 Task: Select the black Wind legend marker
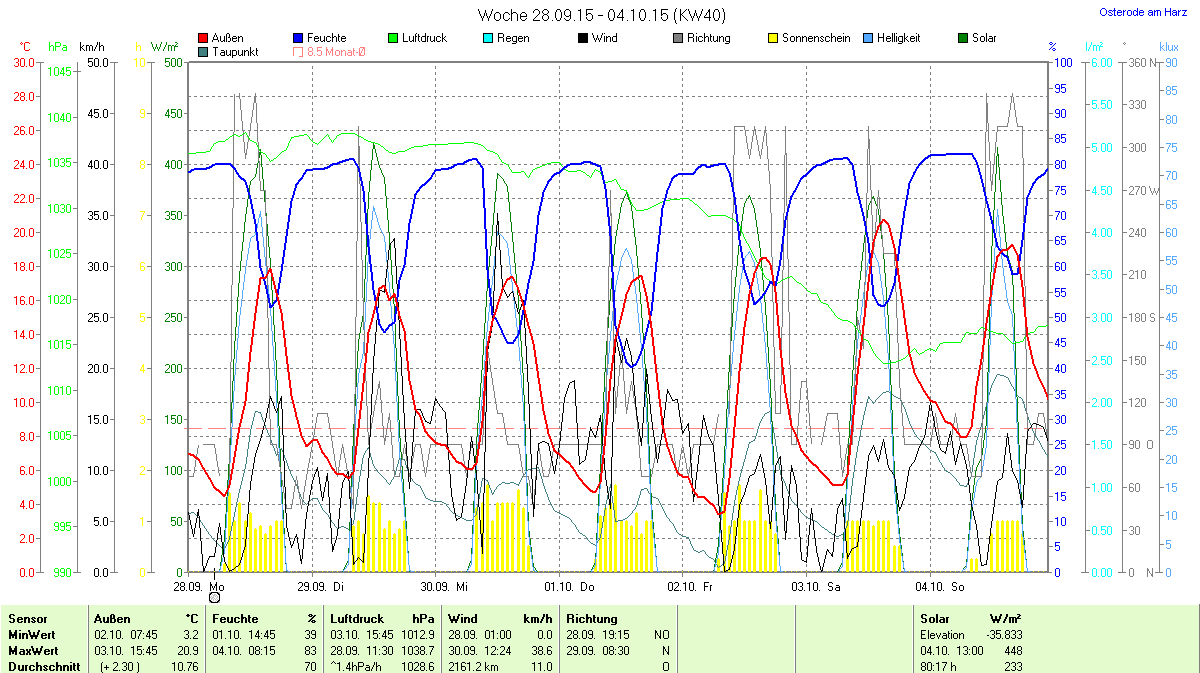tap(582, 38)
